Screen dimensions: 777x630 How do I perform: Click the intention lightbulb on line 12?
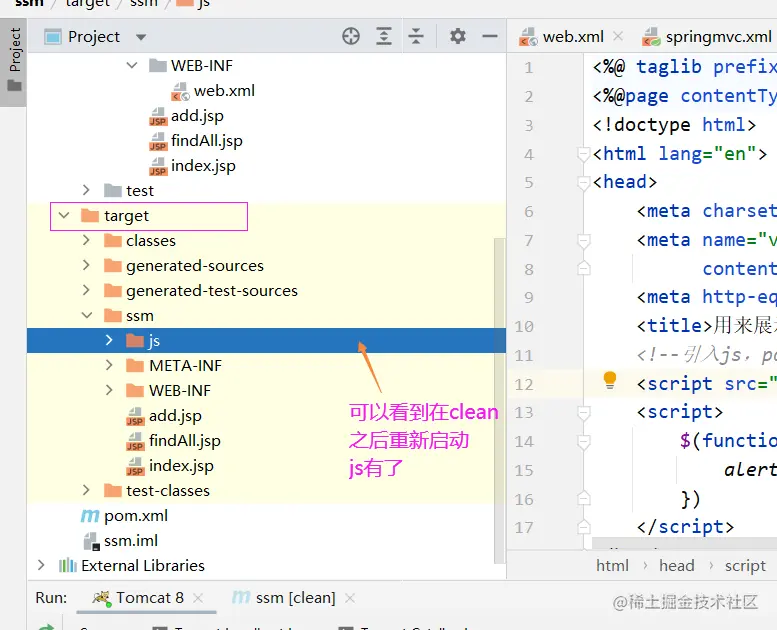[610, 380]
